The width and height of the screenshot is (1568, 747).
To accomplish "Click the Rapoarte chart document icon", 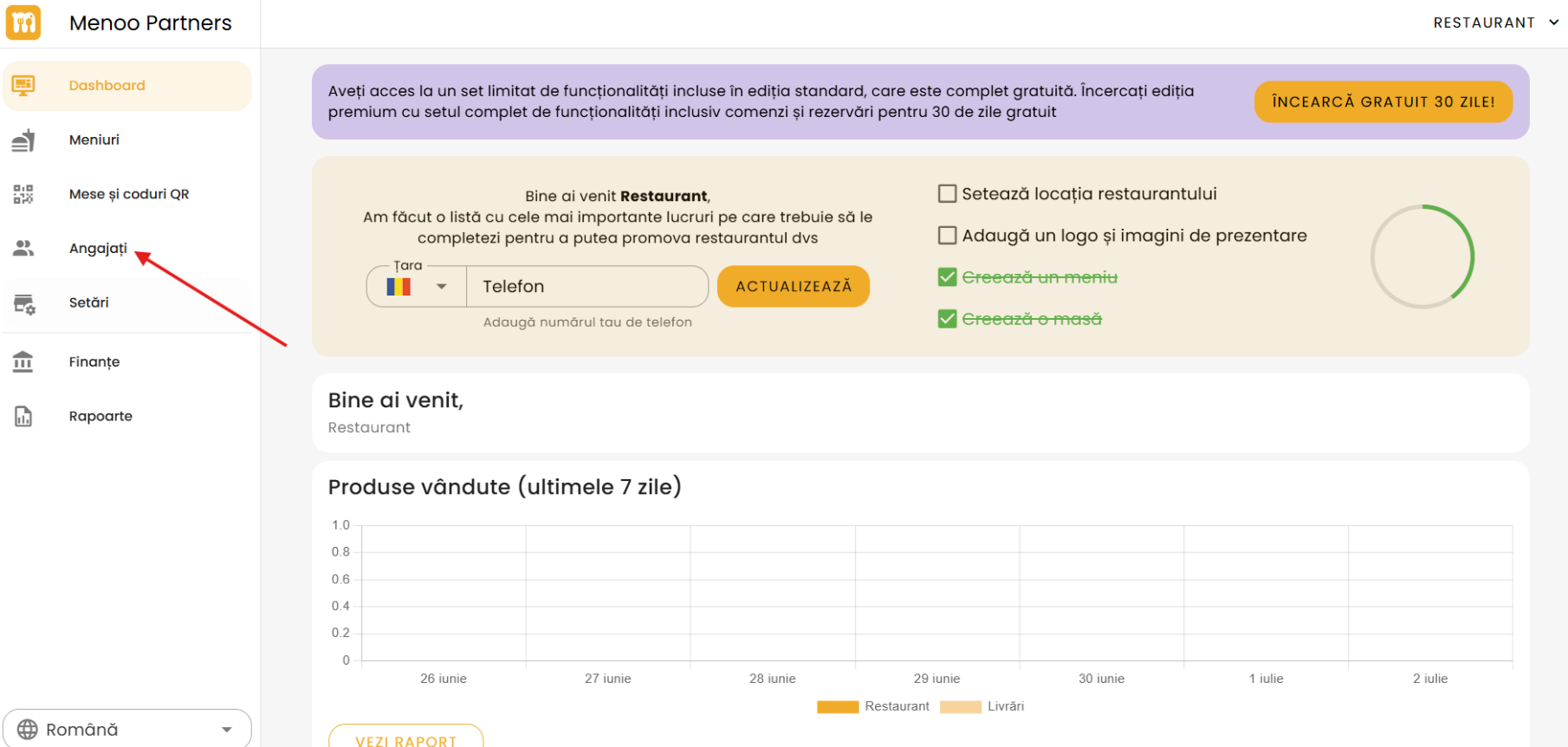I will click(x=23, y=417).
